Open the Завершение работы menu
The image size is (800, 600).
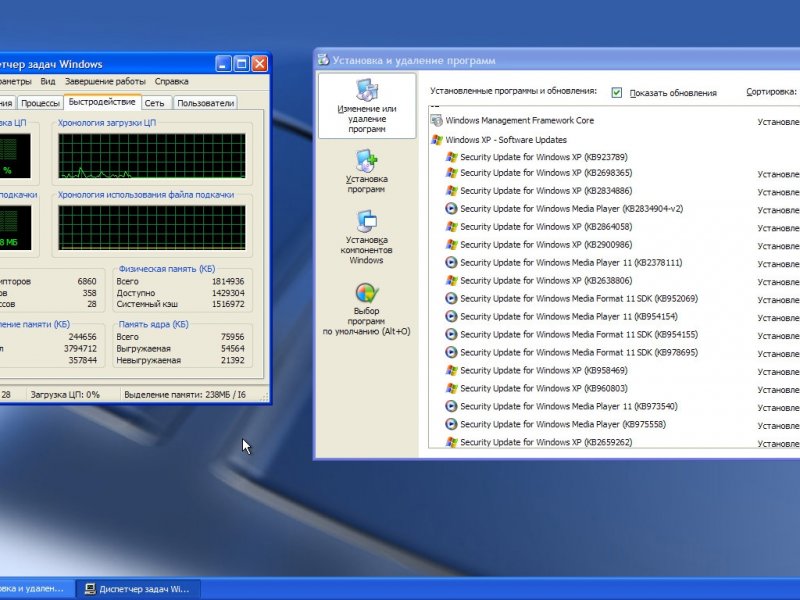(105, 82)
